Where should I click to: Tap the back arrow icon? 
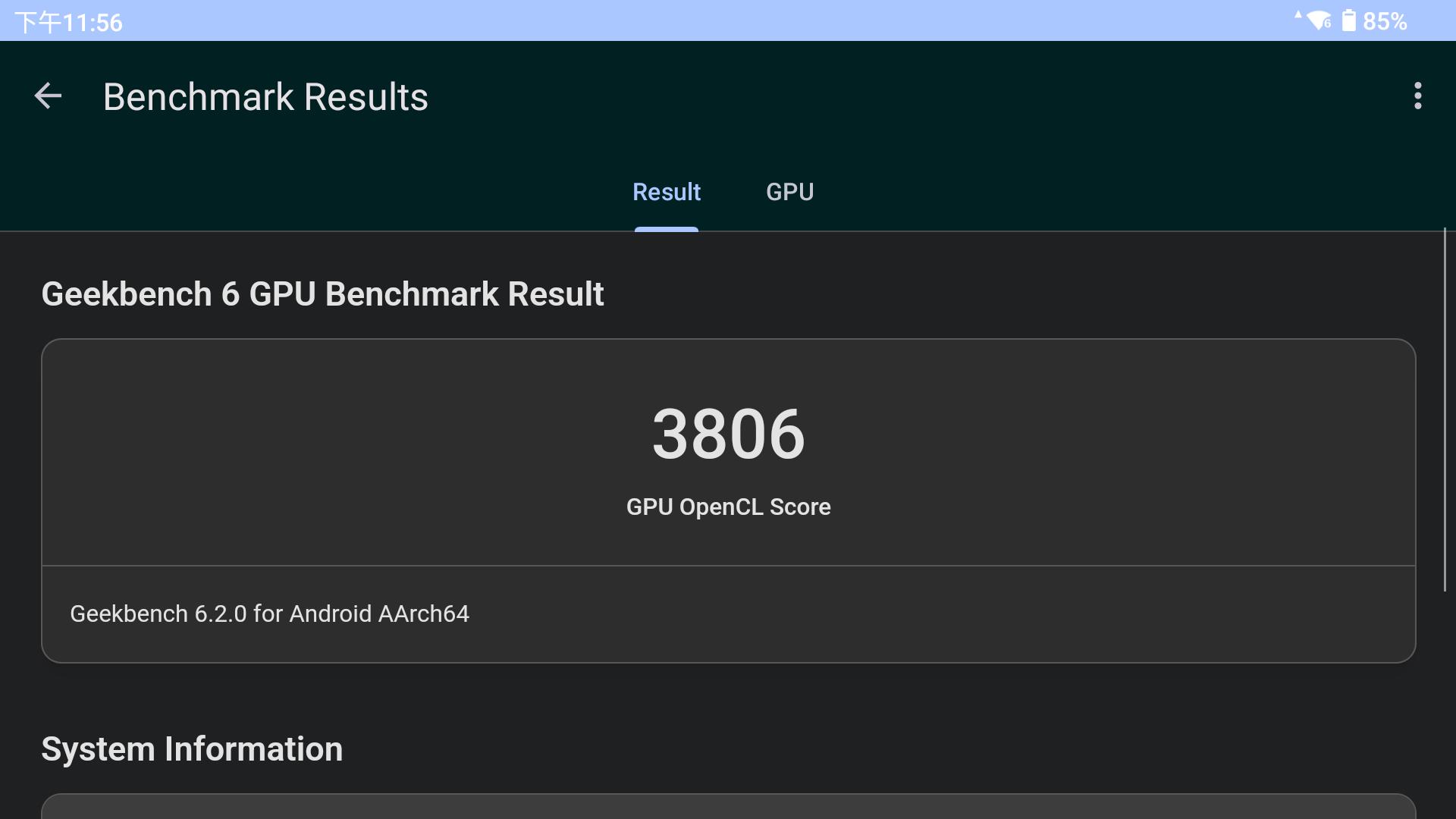tap(48, 96)
